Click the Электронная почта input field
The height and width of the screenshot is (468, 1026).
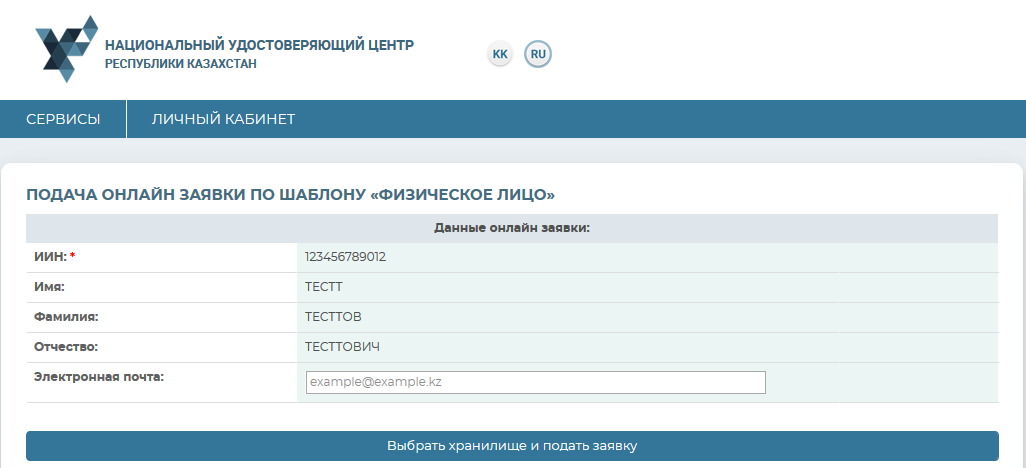point(535,382)
